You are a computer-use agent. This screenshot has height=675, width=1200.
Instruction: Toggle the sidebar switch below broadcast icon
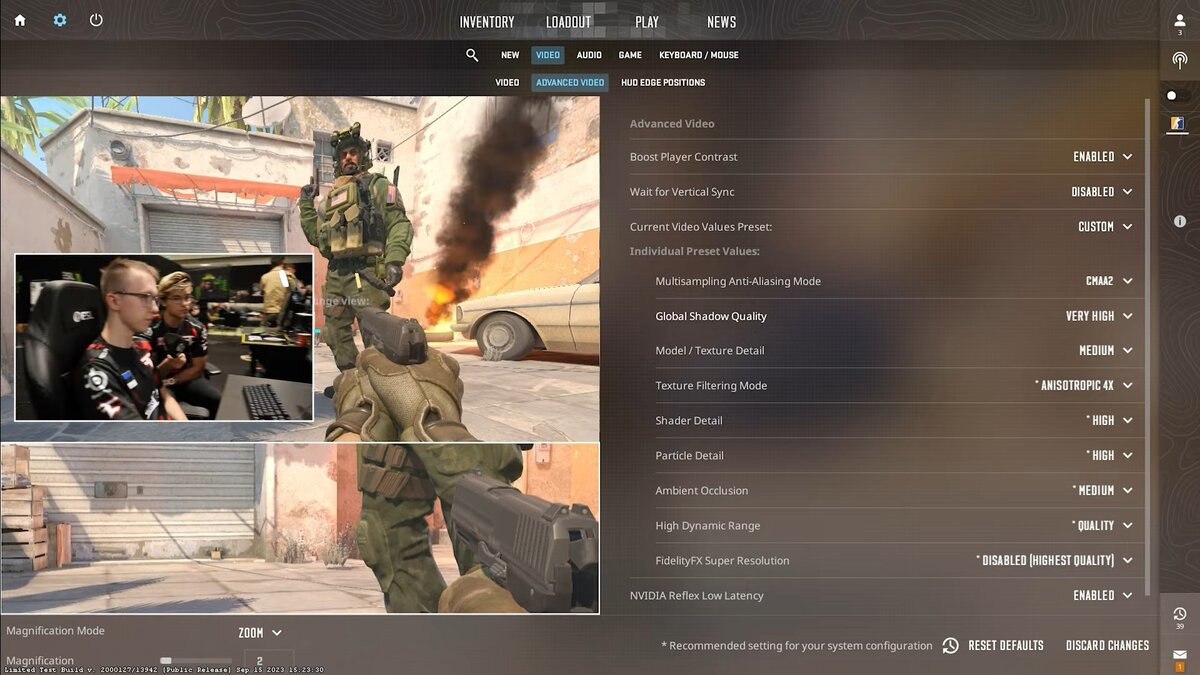(x=1177, y=96)
